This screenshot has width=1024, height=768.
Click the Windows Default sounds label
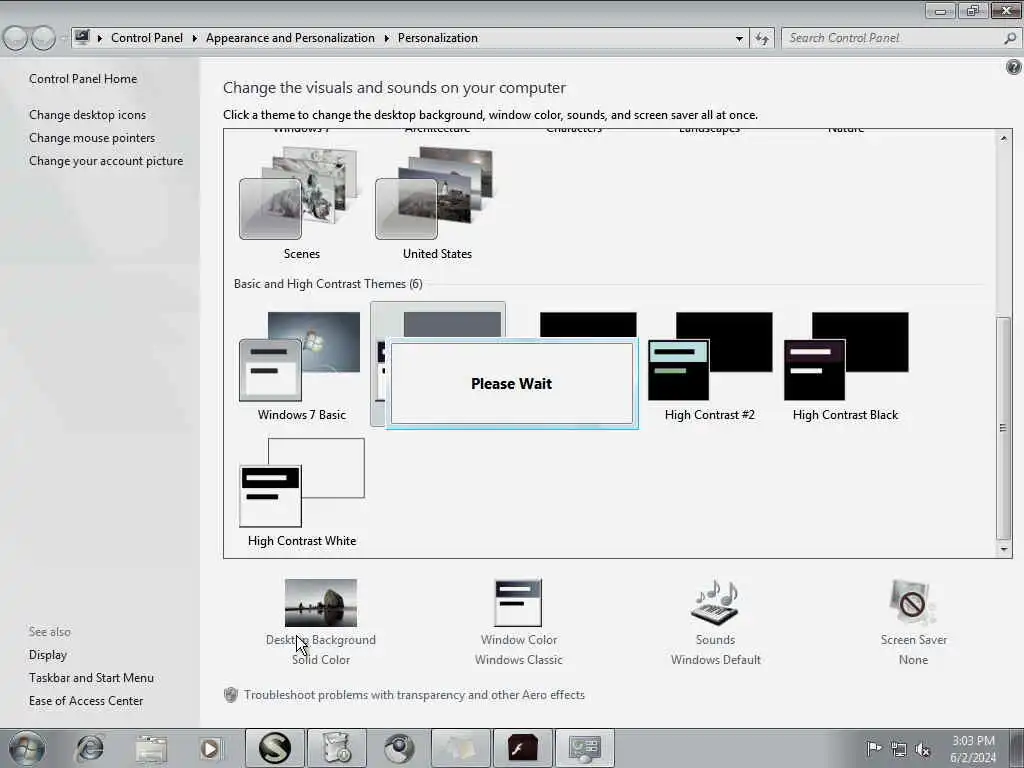(716, 660)
